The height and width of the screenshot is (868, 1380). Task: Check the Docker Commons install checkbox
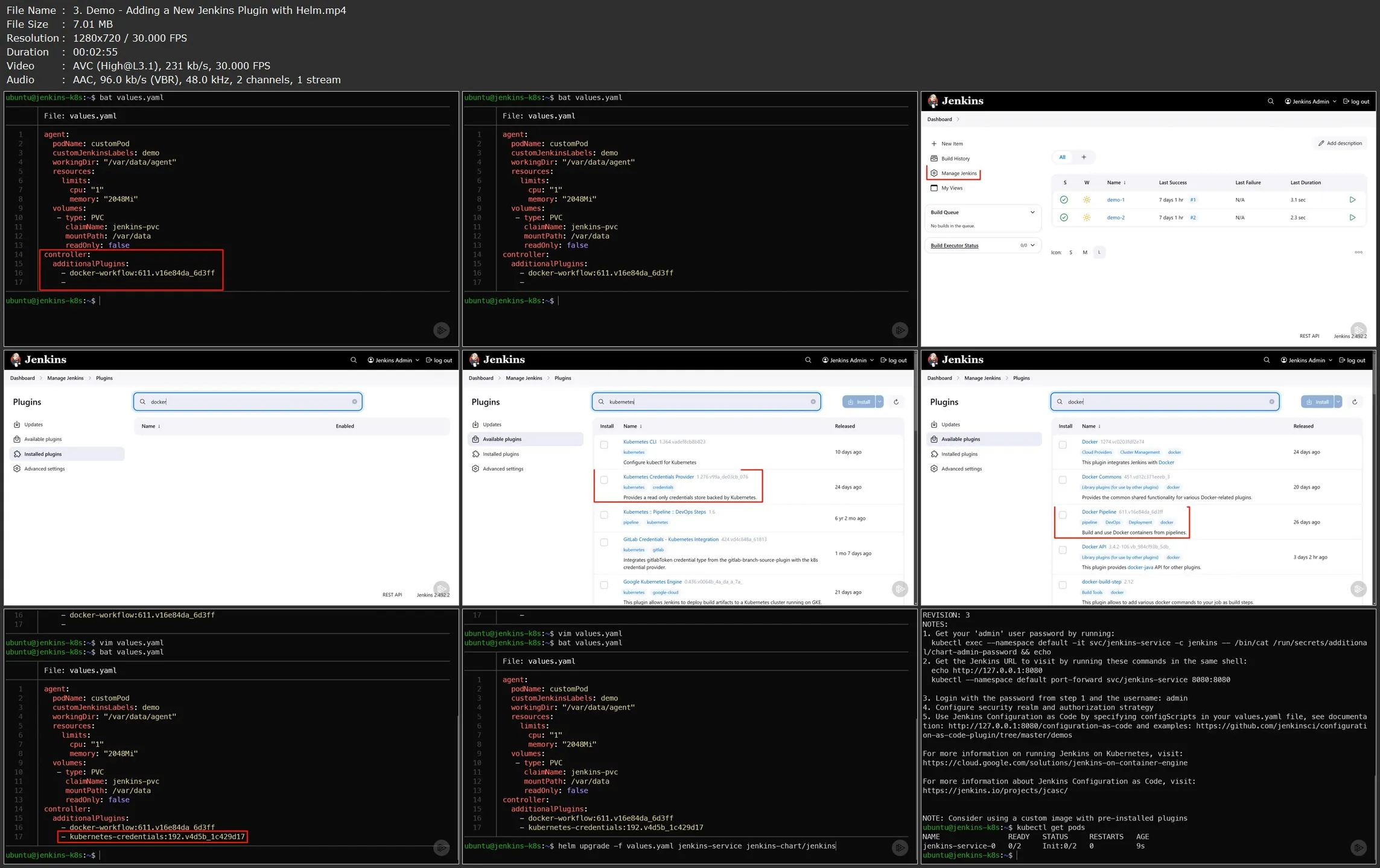point(1063,480)
